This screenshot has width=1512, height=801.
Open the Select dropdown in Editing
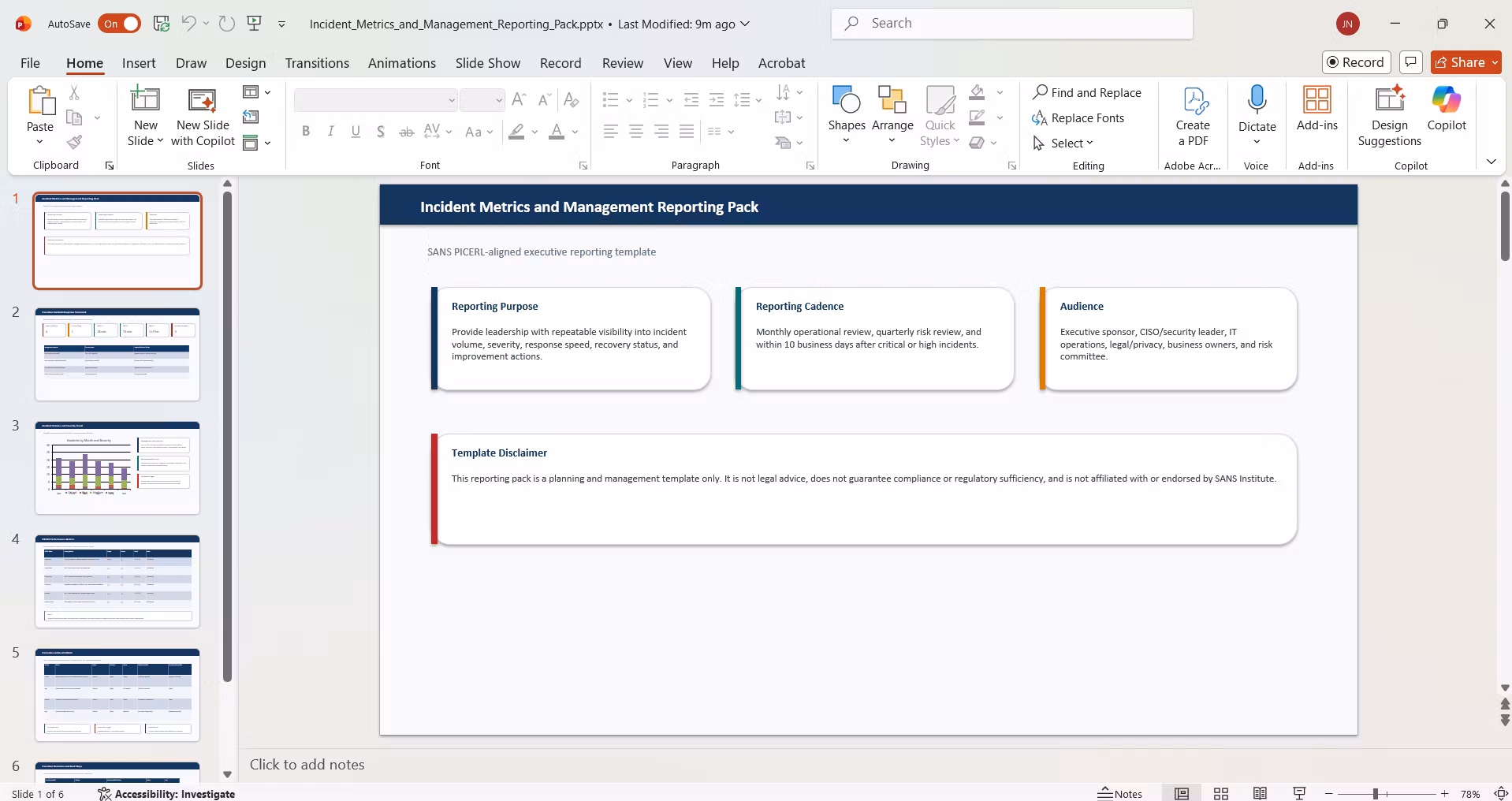[x=1063, y=143]
